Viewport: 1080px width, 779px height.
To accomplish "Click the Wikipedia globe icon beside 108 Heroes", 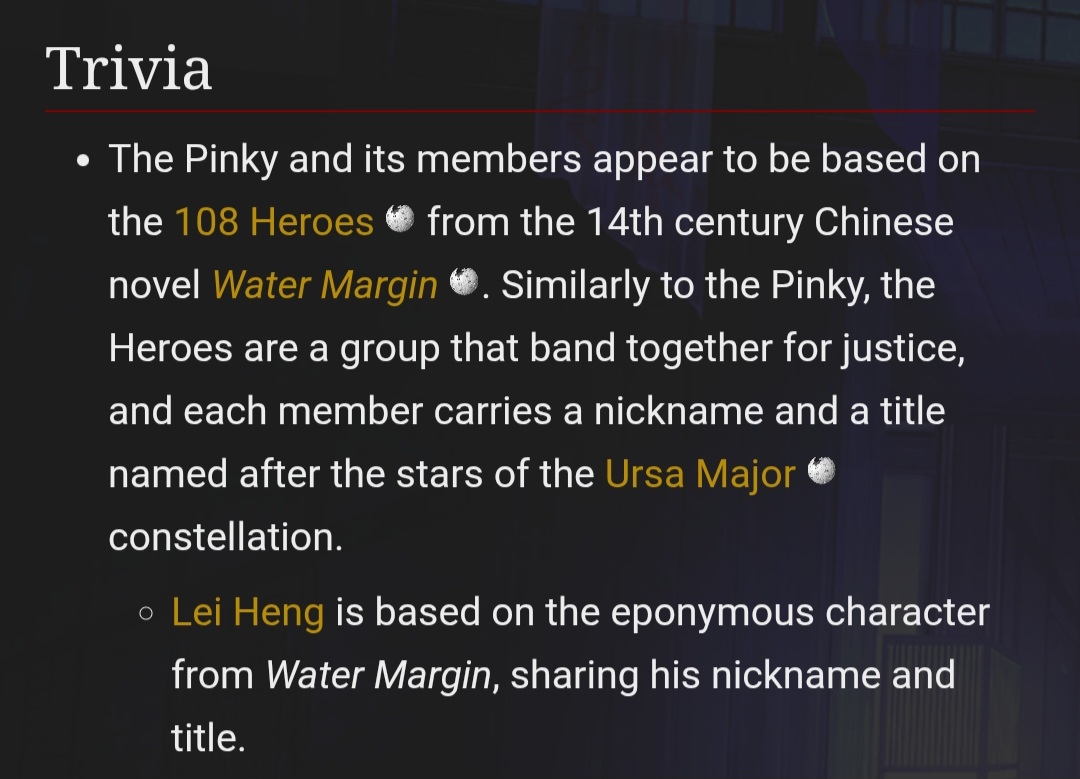I will coord(400,219).
